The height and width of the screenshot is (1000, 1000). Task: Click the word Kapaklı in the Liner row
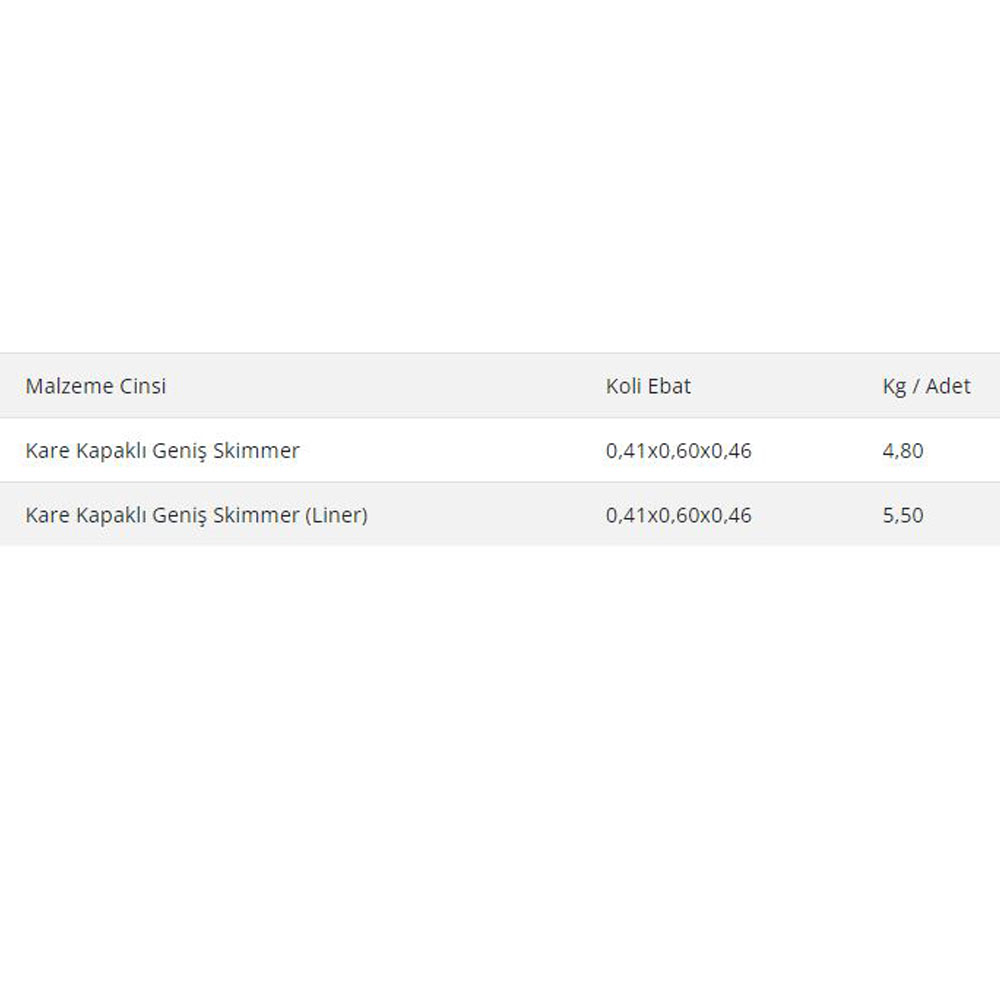pos(111,516)
